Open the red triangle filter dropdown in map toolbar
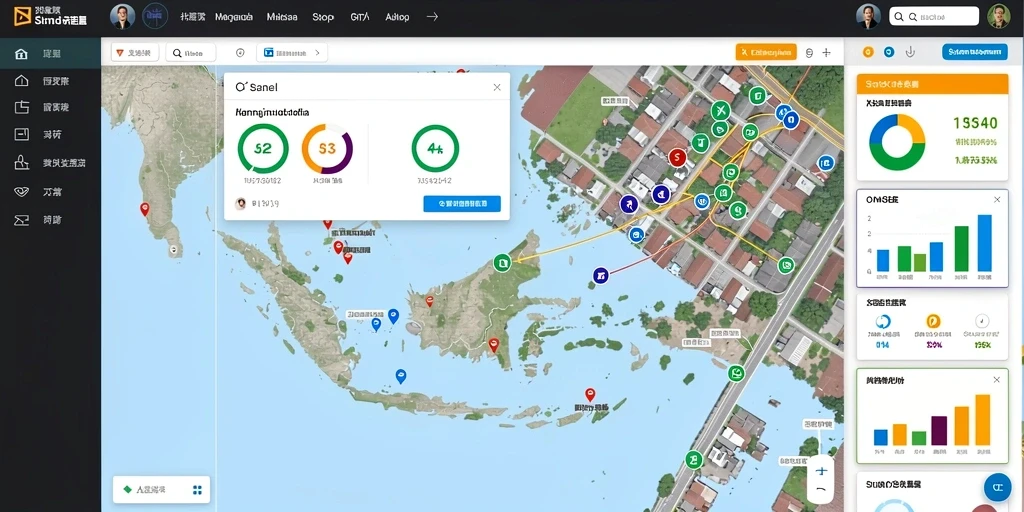The width and height of the screenshot is (1024, 512). pos(135,53)
